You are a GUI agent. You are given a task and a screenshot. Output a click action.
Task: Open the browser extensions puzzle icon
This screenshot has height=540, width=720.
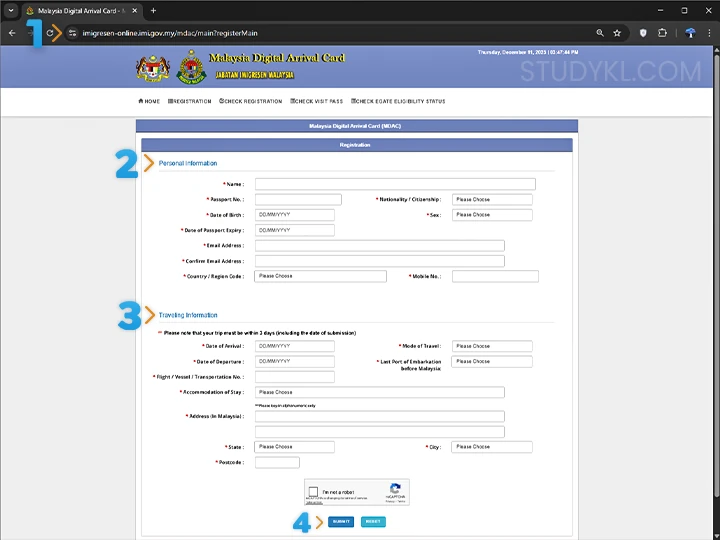tap(662, 33)
